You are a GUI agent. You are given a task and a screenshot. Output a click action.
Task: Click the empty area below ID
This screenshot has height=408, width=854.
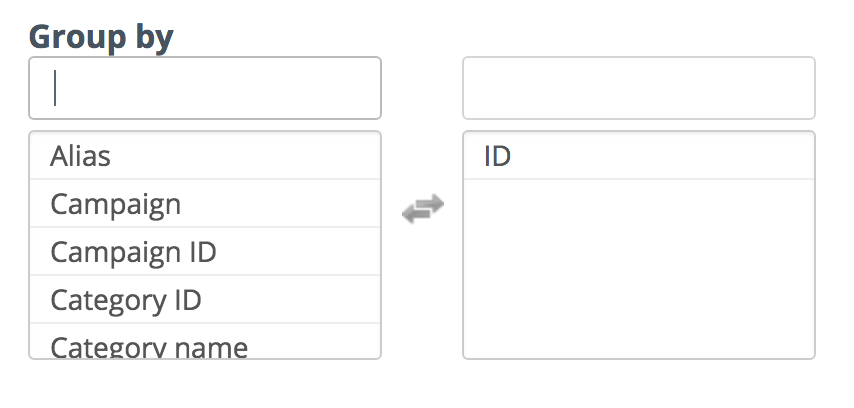coord(639,268)
